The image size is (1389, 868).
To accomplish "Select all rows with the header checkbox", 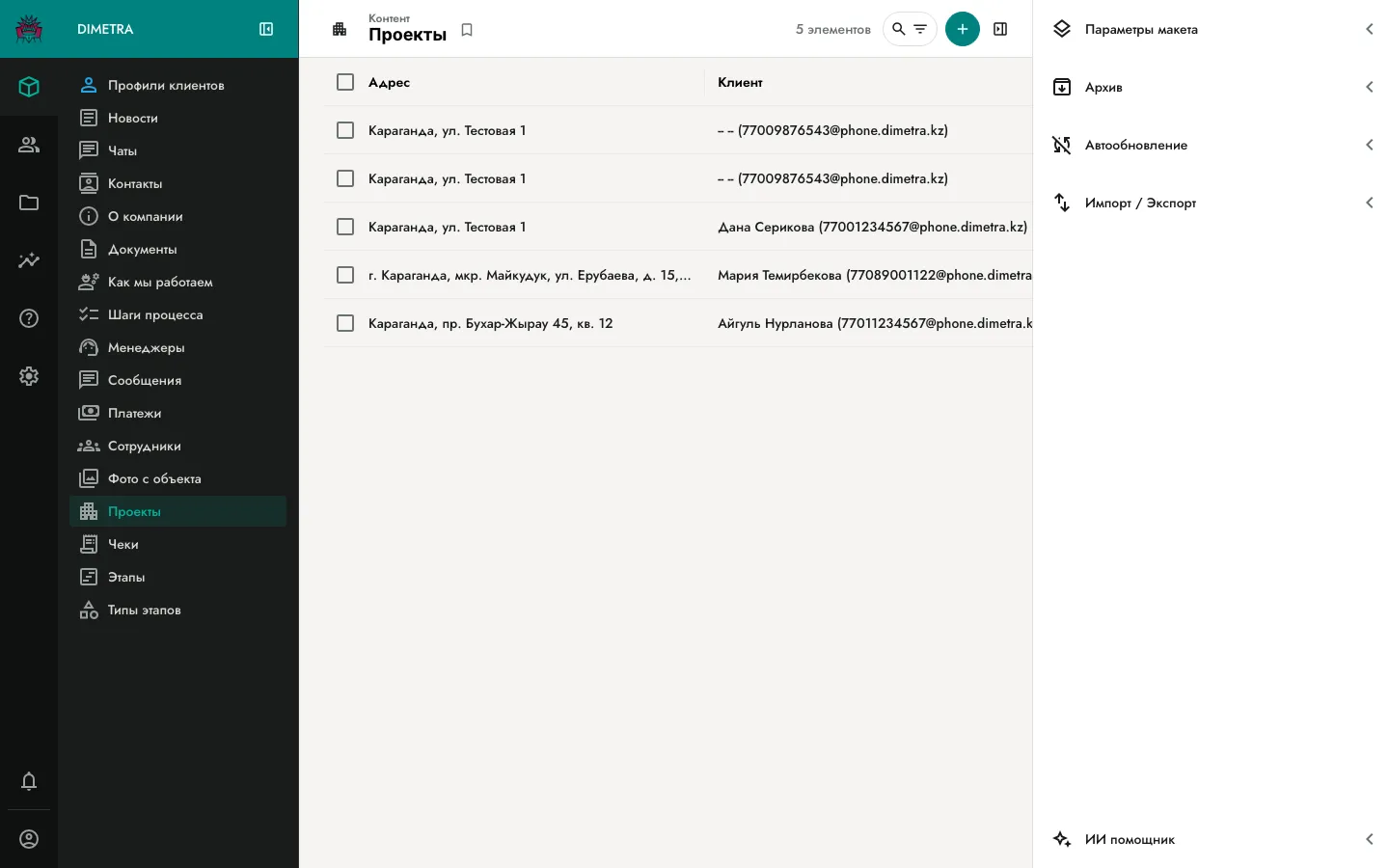I will (345, 82).
